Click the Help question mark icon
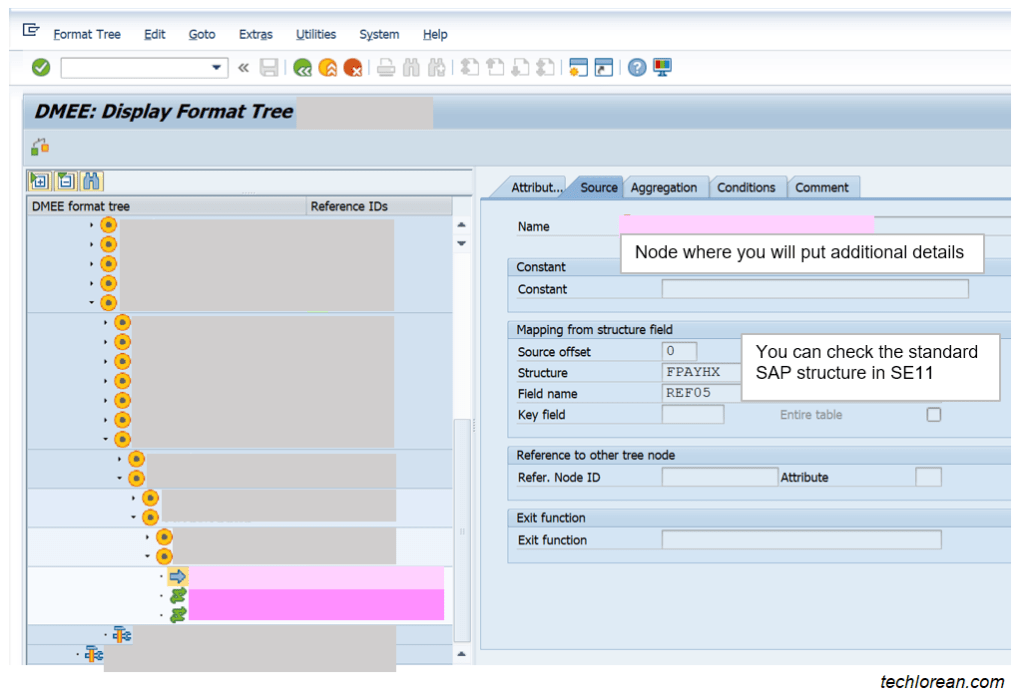 point(637,67)
